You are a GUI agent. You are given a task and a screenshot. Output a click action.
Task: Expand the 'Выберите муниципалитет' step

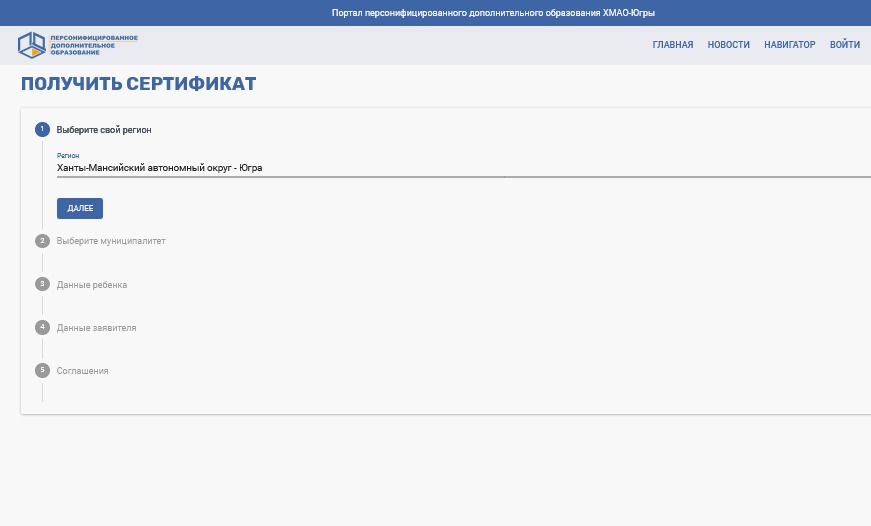(x=111, y=241)
